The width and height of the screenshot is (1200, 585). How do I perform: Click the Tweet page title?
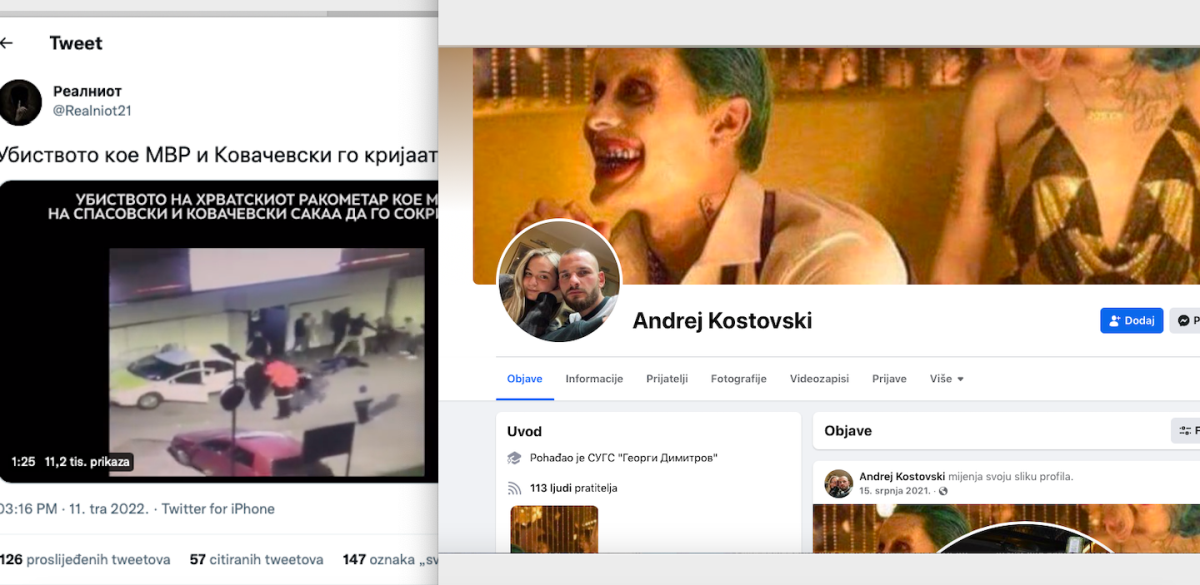pos(76,43)
